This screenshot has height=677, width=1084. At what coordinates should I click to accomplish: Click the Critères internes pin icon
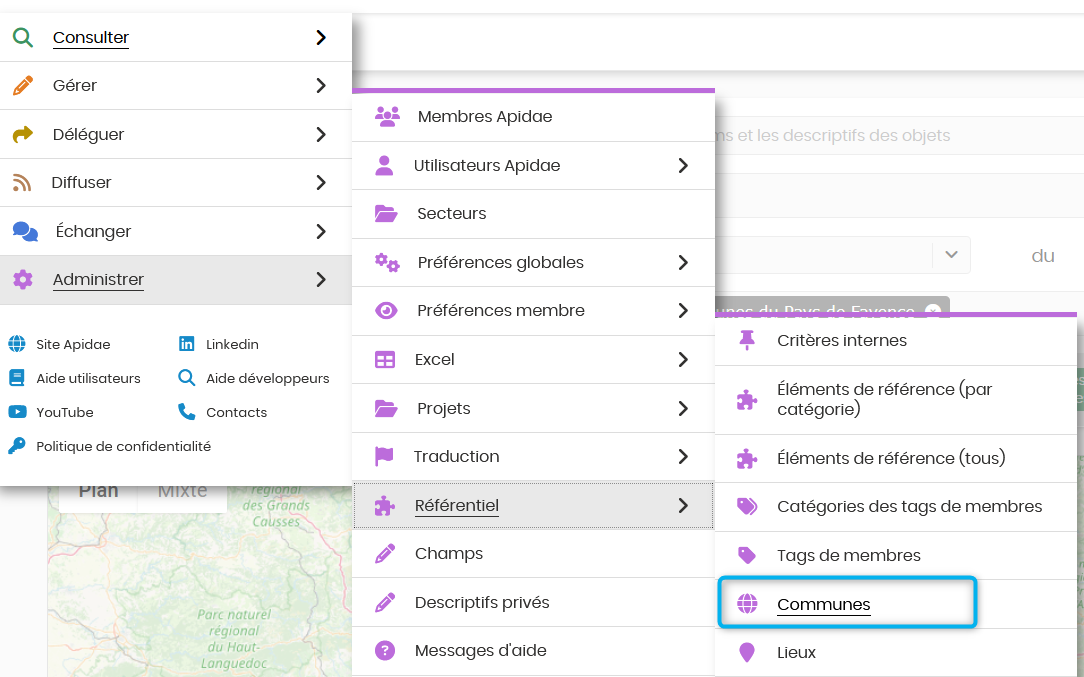(x=747, y=340)
